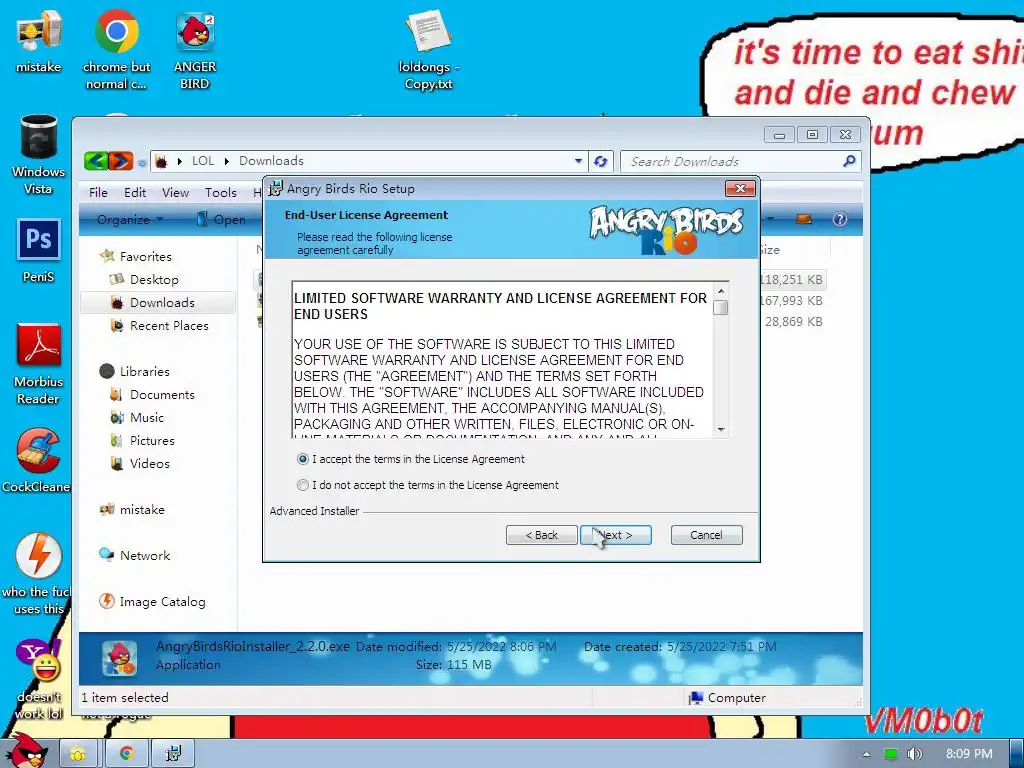Open the Tools menu
1024x768 pixels.
click(220, 192)
